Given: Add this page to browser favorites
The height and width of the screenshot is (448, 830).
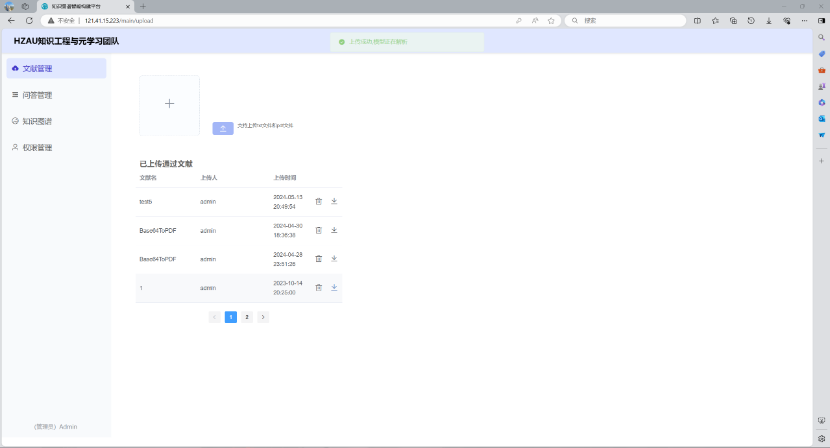Looking at the screenshot, I should (x=551, y=20).
